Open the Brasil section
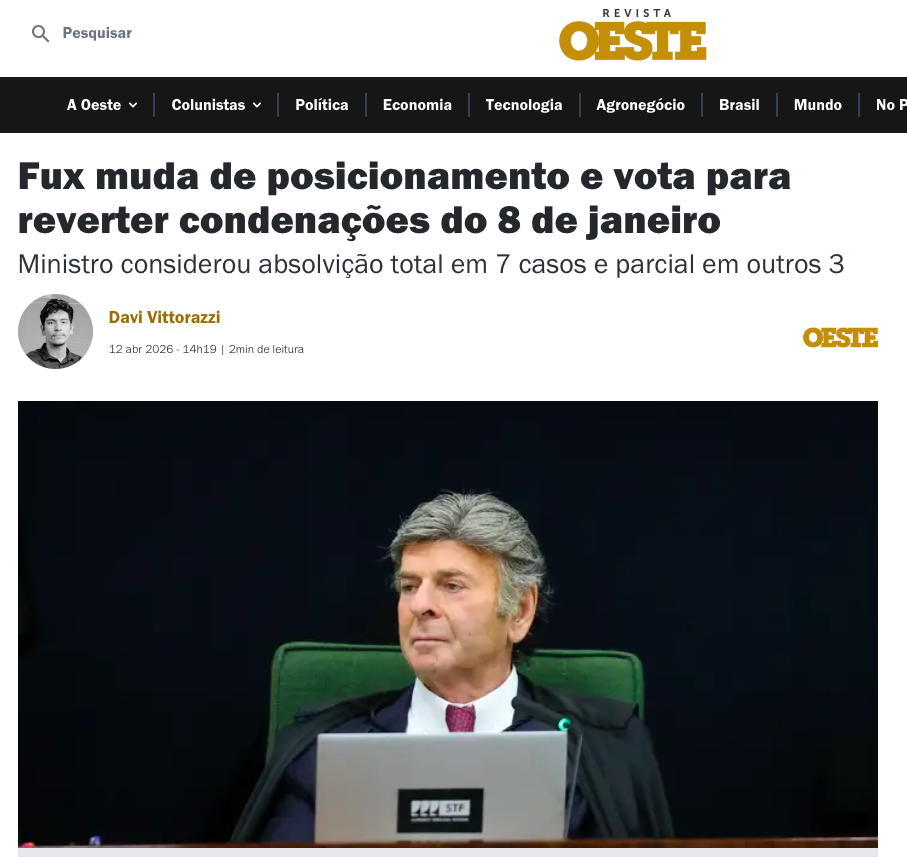This screenshot has width=907, height=857. coord(739,105)
